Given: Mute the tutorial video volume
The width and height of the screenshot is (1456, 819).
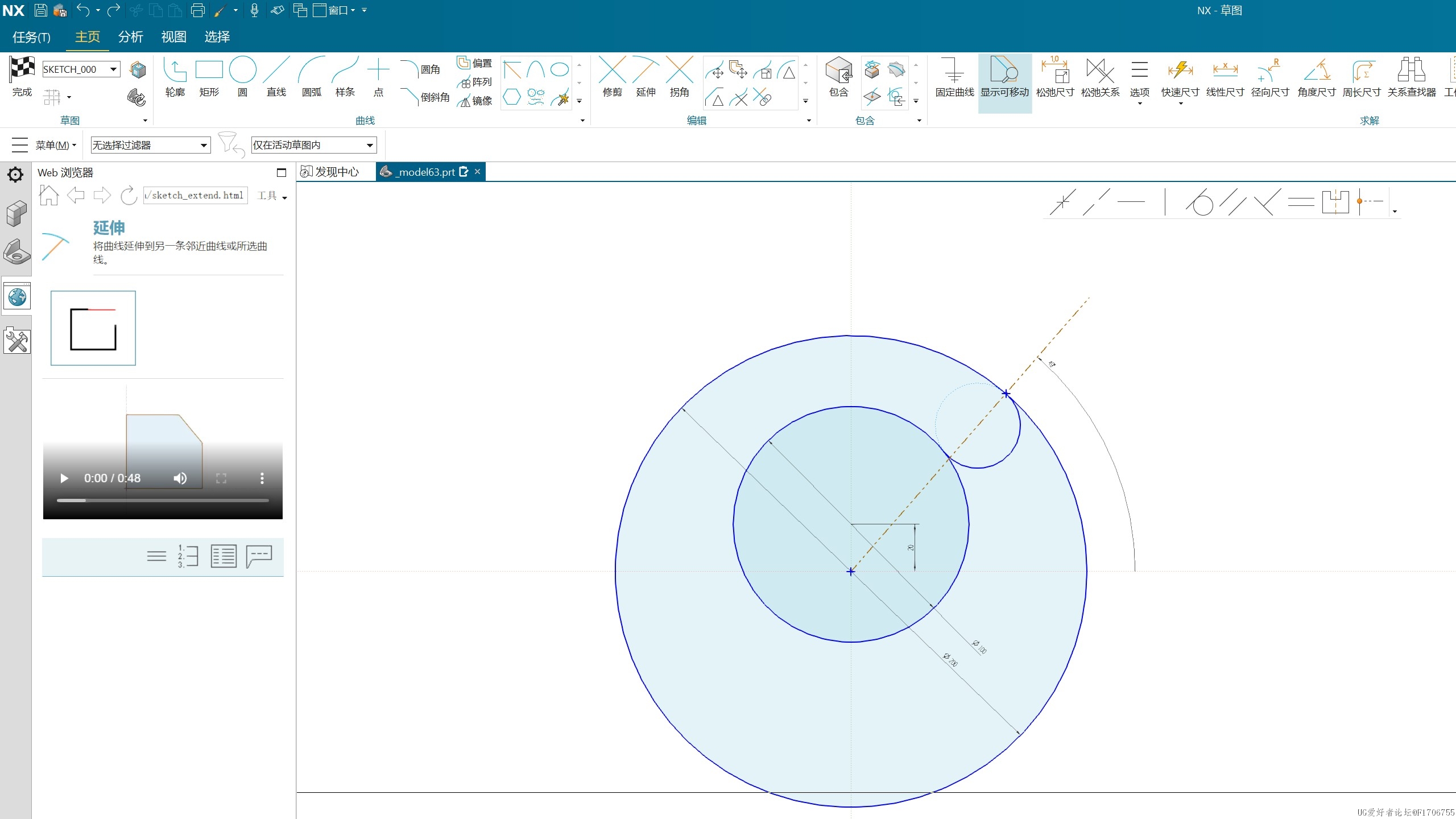Looking at the screenshot, I should tap(180, 478).
